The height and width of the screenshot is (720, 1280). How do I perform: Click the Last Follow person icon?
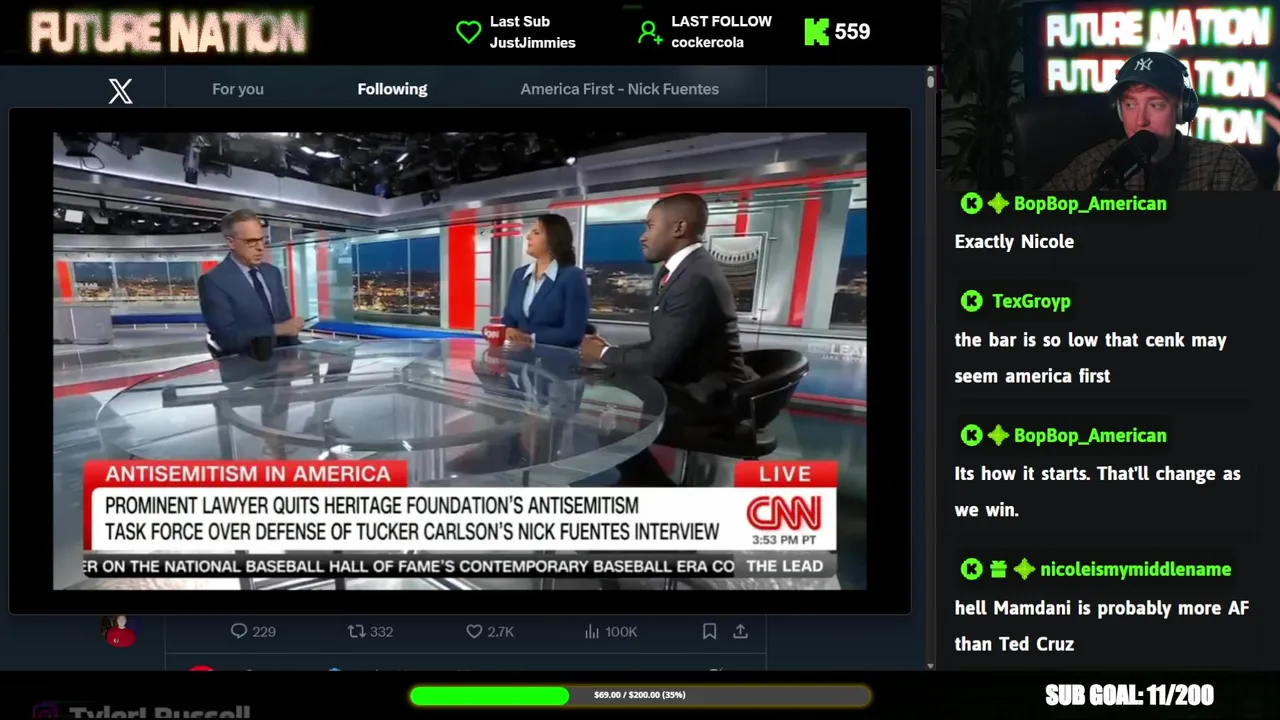point(650,32)
